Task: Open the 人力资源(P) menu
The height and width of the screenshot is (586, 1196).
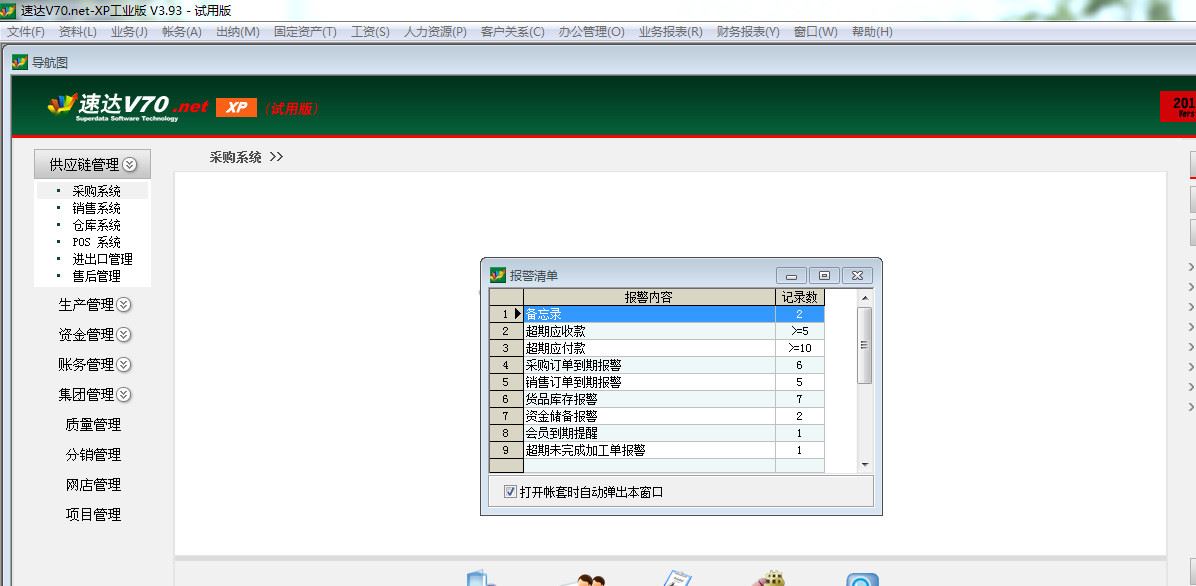Action: tap(435, 31)
